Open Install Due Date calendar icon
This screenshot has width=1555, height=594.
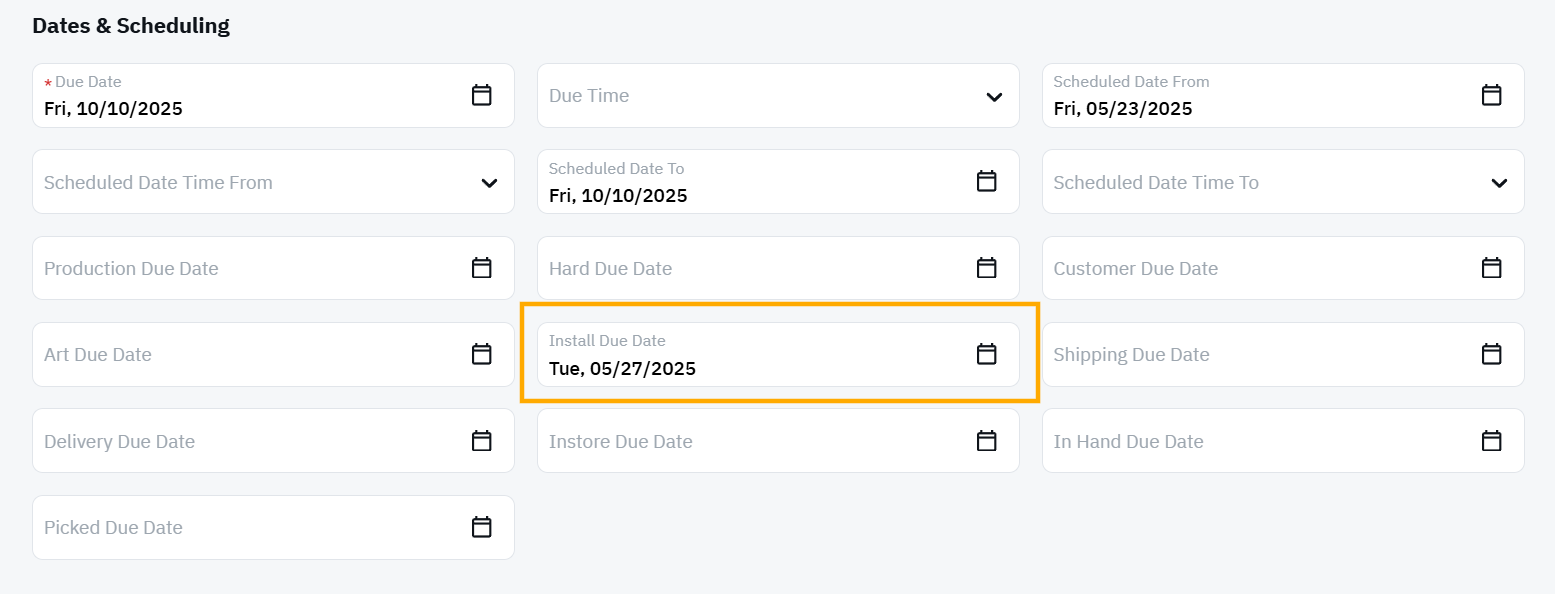(986, 354)
